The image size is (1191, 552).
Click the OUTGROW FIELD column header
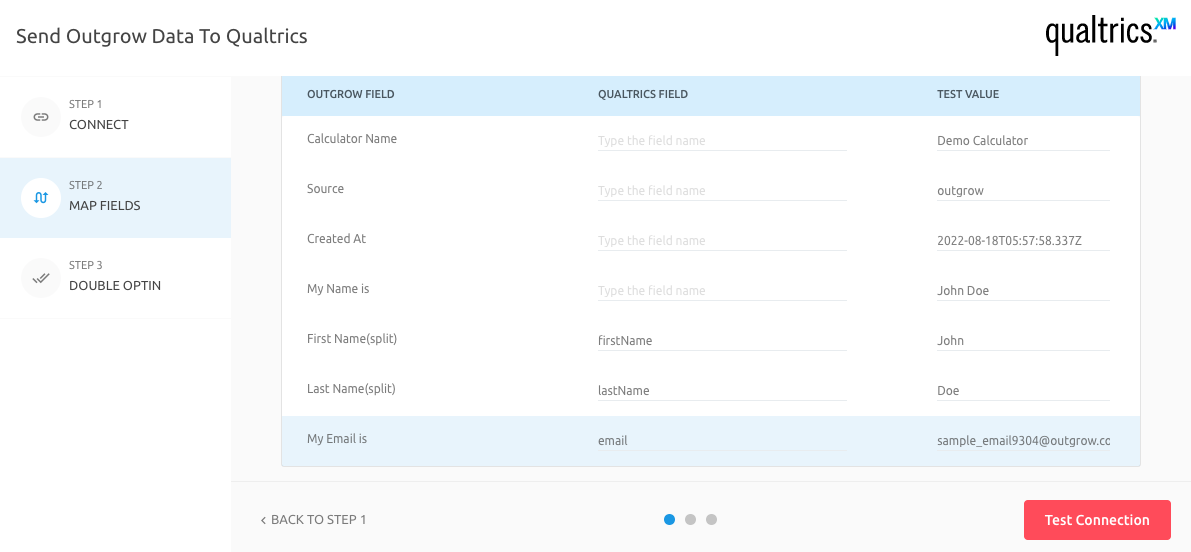pyautogui.click(x=350, y=94)
